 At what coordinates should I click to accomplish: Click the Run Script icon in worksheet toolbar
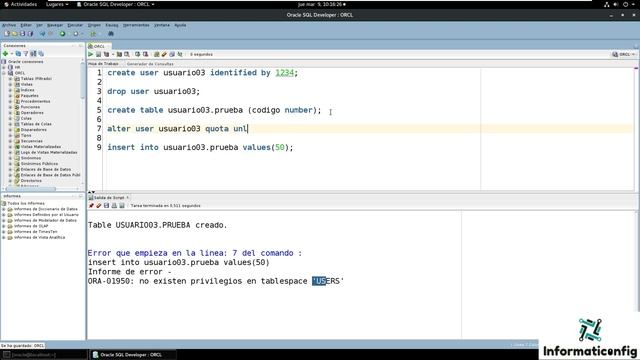[98, 54]
